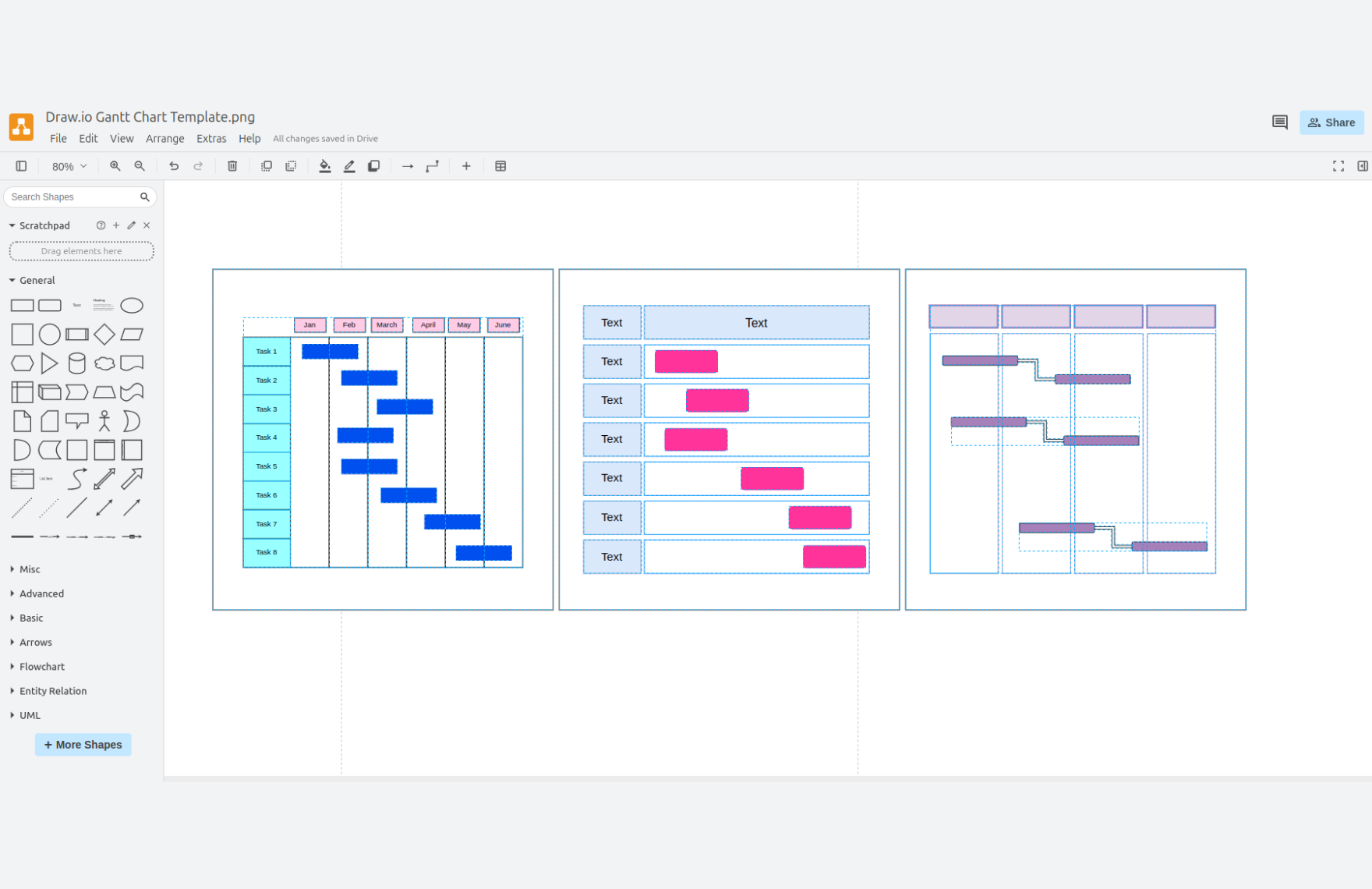Screen dimensions: 1372x889
Task: Click the Shadow toolbar icon
Action: [x=374, y=165]
